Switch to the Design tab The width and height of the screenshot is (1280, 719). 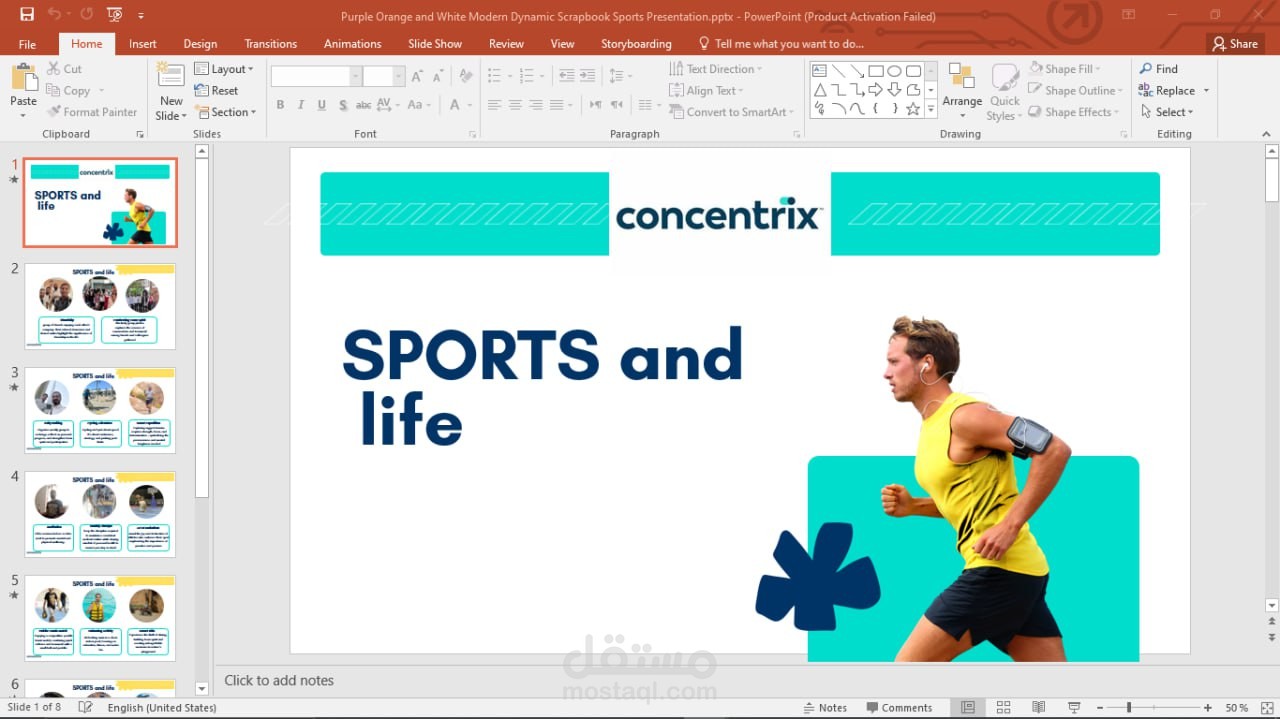(200, 44)
